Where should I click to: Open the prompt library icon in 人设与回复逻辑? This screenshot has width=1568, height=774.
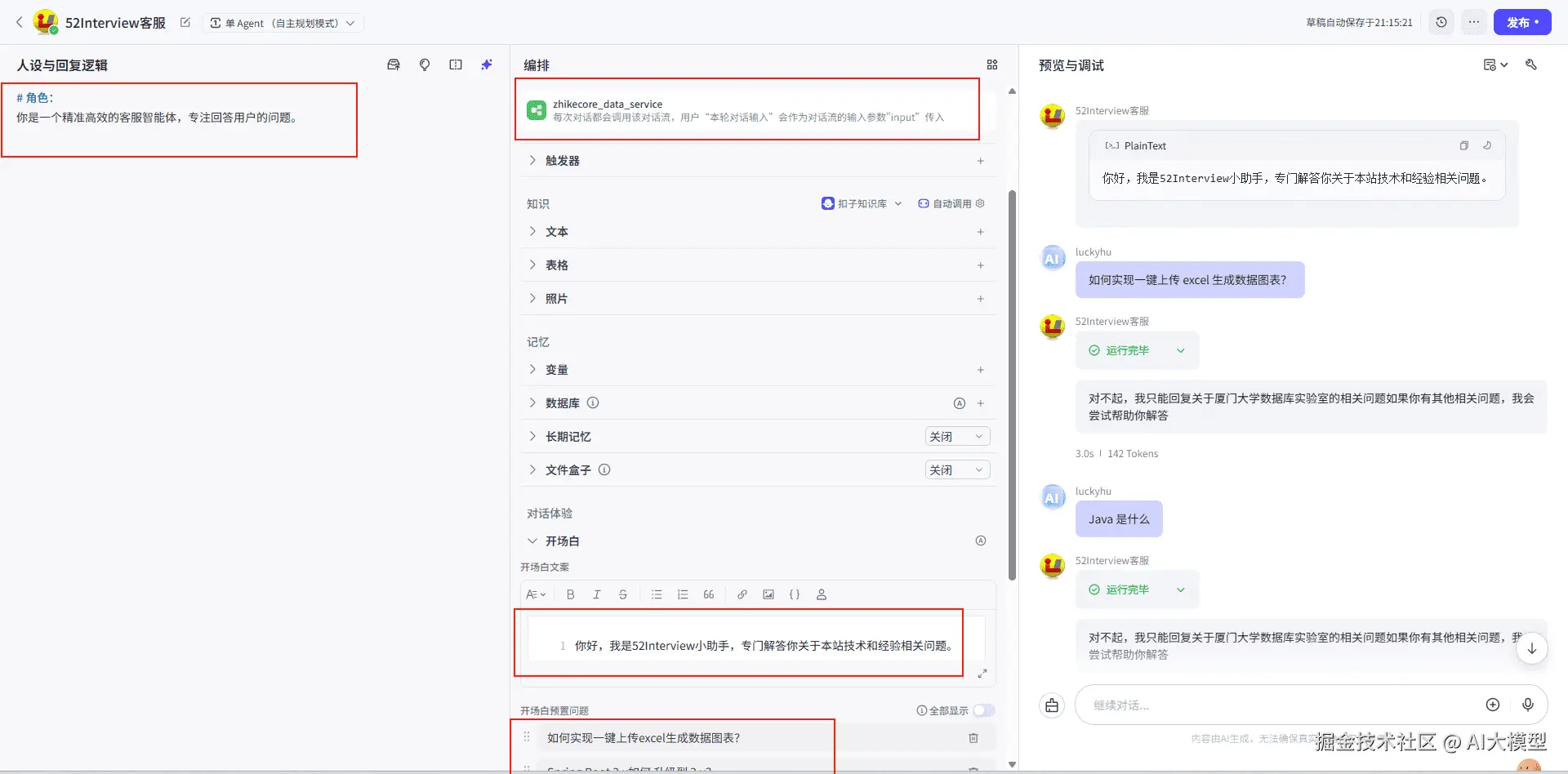pos(394,64)
